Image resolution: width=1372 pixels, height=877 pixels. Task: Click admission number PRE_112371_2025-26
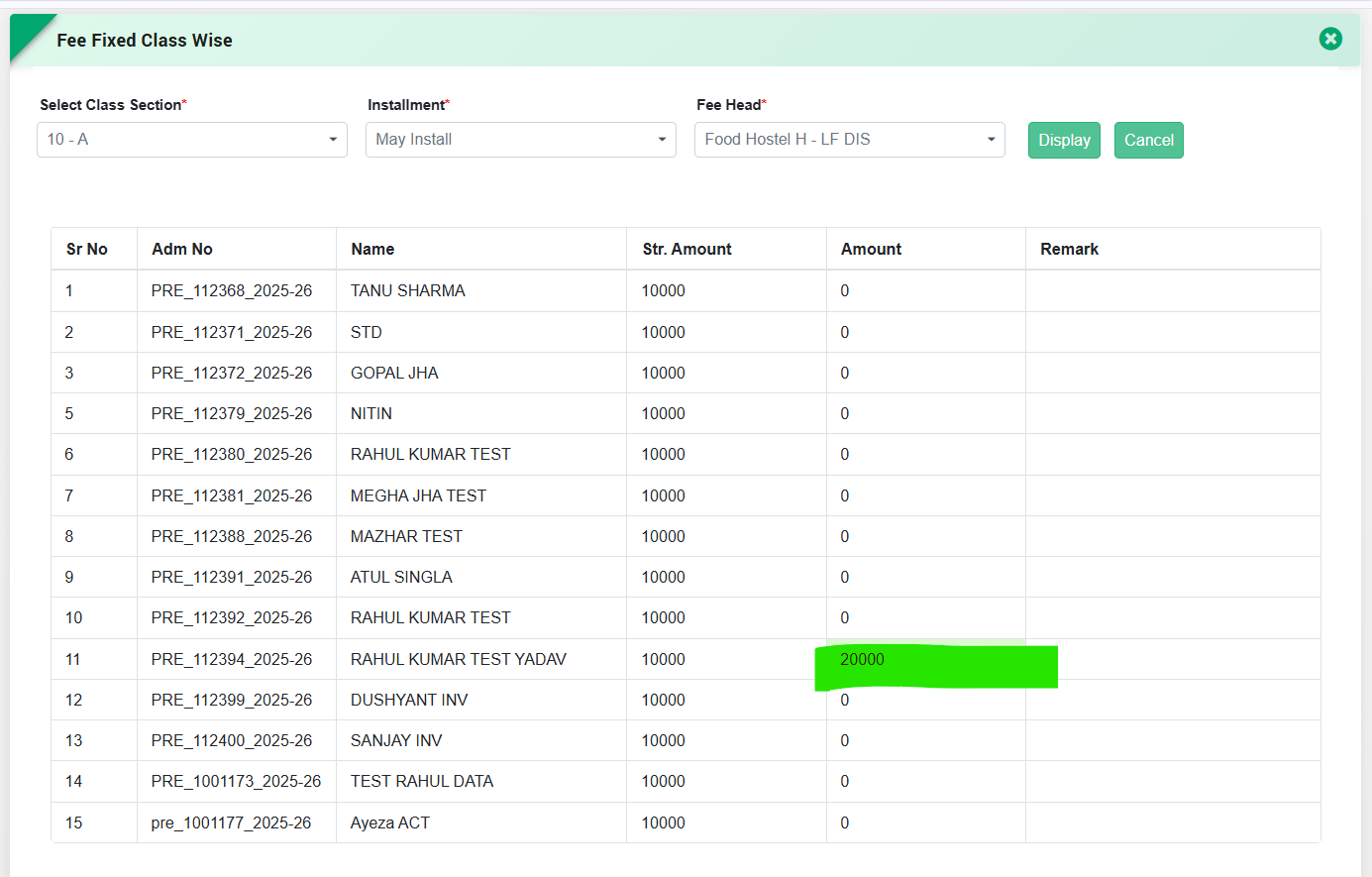point(232,332)
